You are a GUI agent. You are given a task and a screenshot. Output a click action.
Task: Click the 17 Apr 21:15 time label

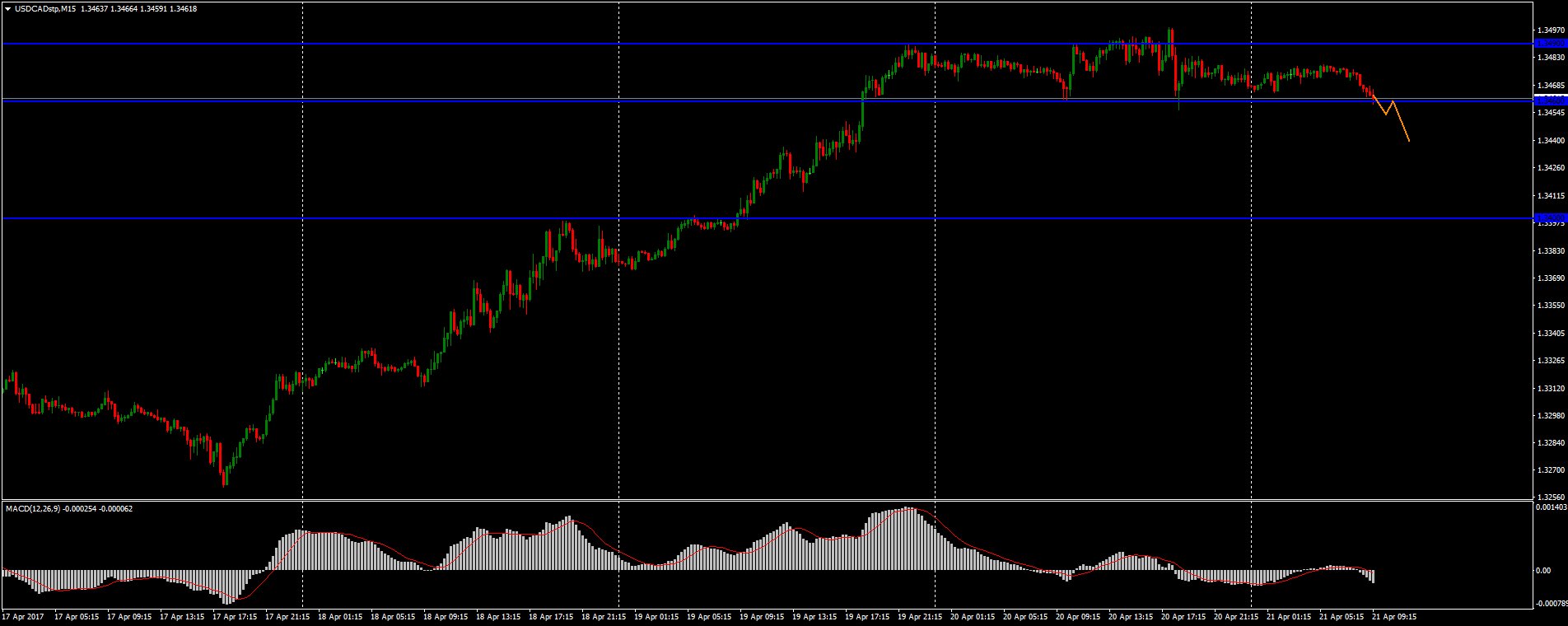pos(287,616)
